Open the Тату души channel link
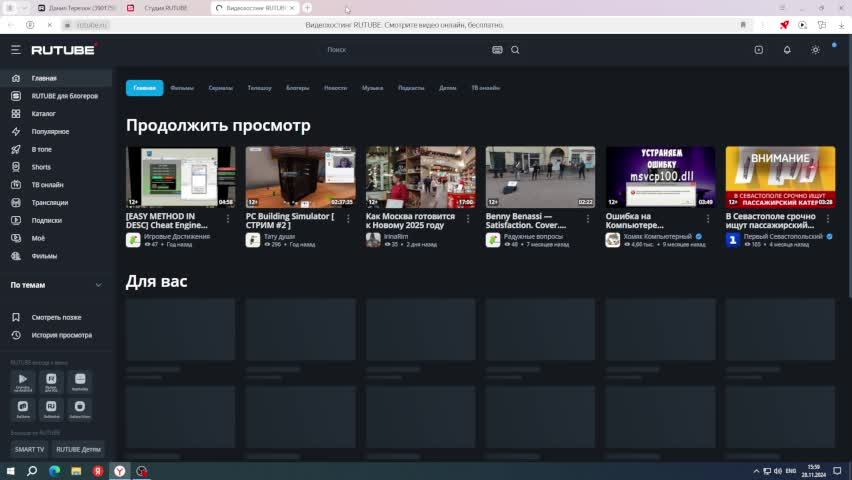The image size is (852, 480). [279, 236]
